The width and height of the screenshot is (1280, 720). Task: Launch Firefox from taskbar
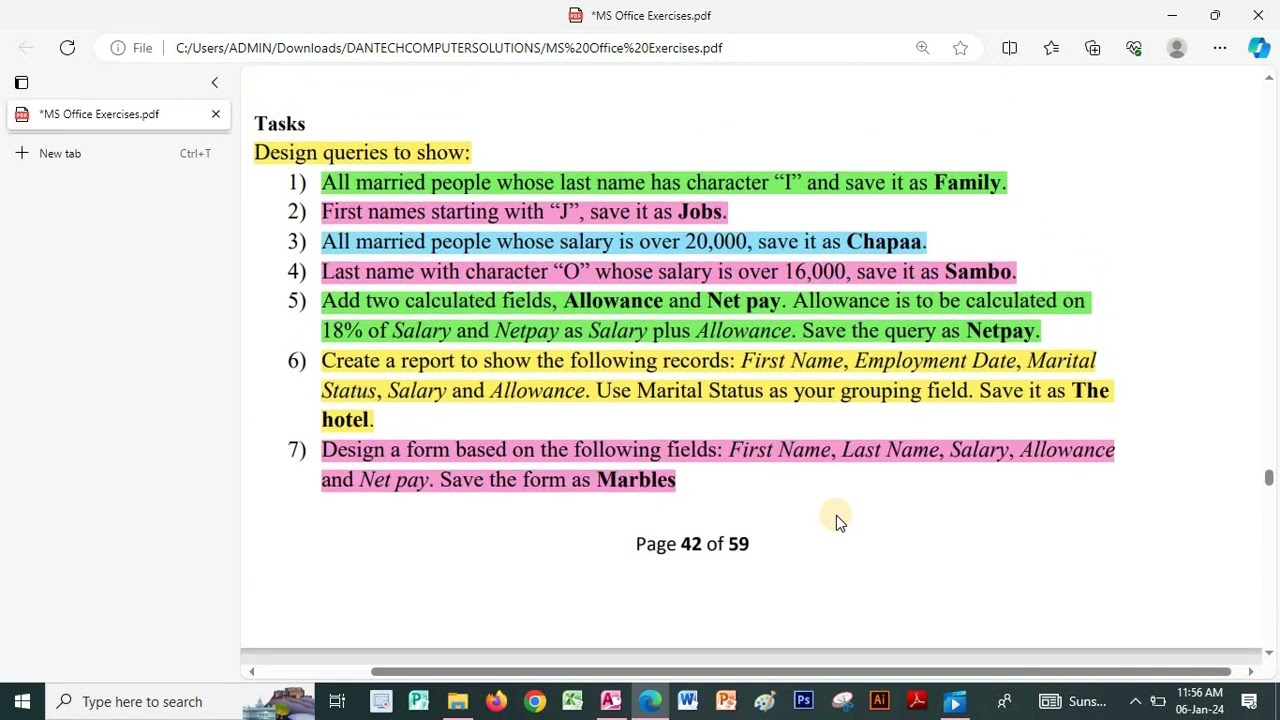[x=496, y=702]
